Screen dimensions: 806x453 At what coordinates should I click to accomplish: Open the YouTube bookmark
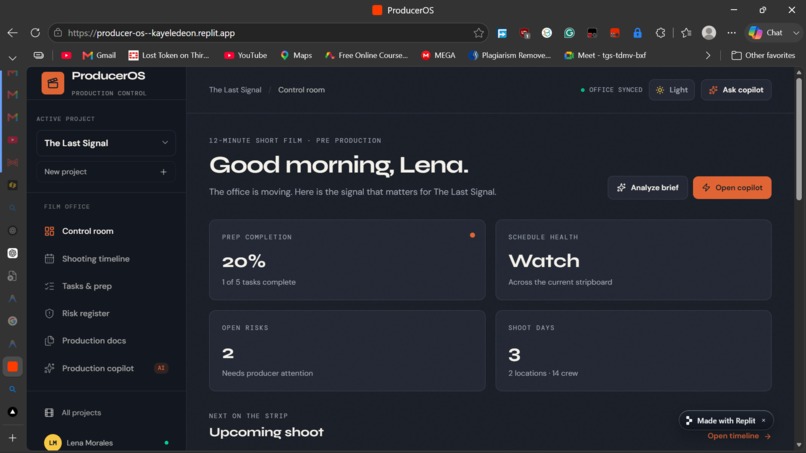click(x=246, y=55)
